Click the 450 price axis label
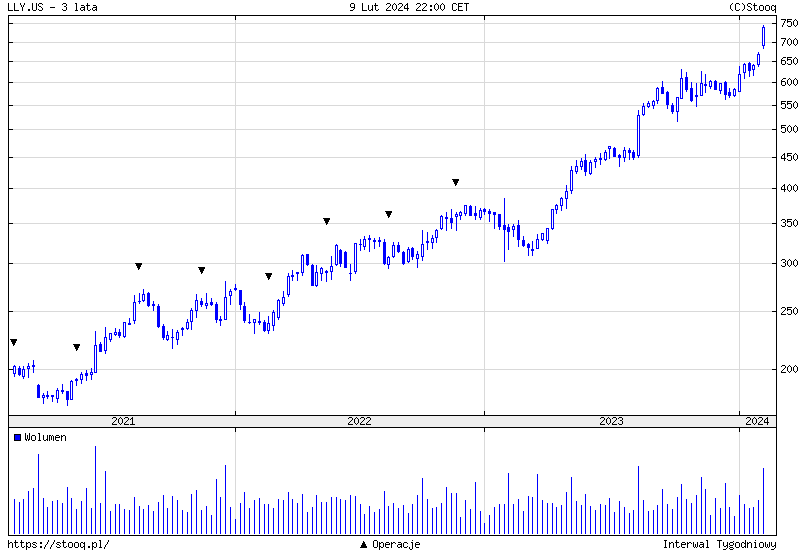Viewport: 800px width, 550px height. click(x=789, y=157)
